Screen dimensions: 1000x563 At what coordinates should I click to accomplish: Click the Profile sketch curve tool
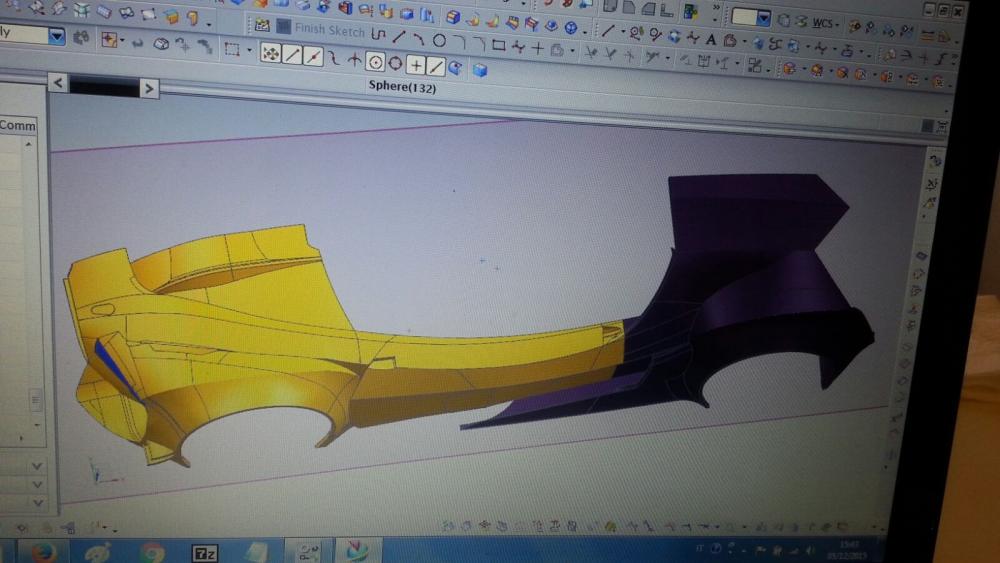point(377,33)
